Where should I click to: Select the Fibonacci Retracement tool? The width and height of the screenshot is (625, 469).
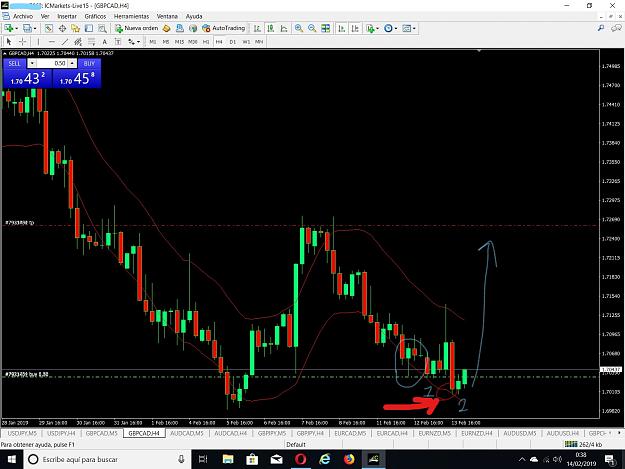91,41
